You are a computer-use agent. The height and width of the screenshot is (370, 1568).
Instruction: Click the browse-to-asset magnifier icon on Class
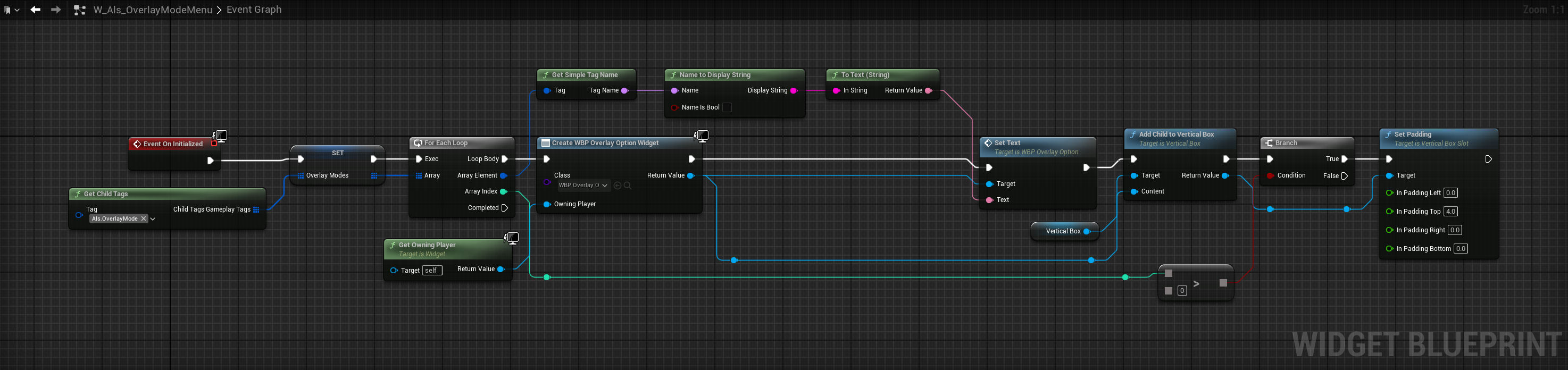[628, 185]
